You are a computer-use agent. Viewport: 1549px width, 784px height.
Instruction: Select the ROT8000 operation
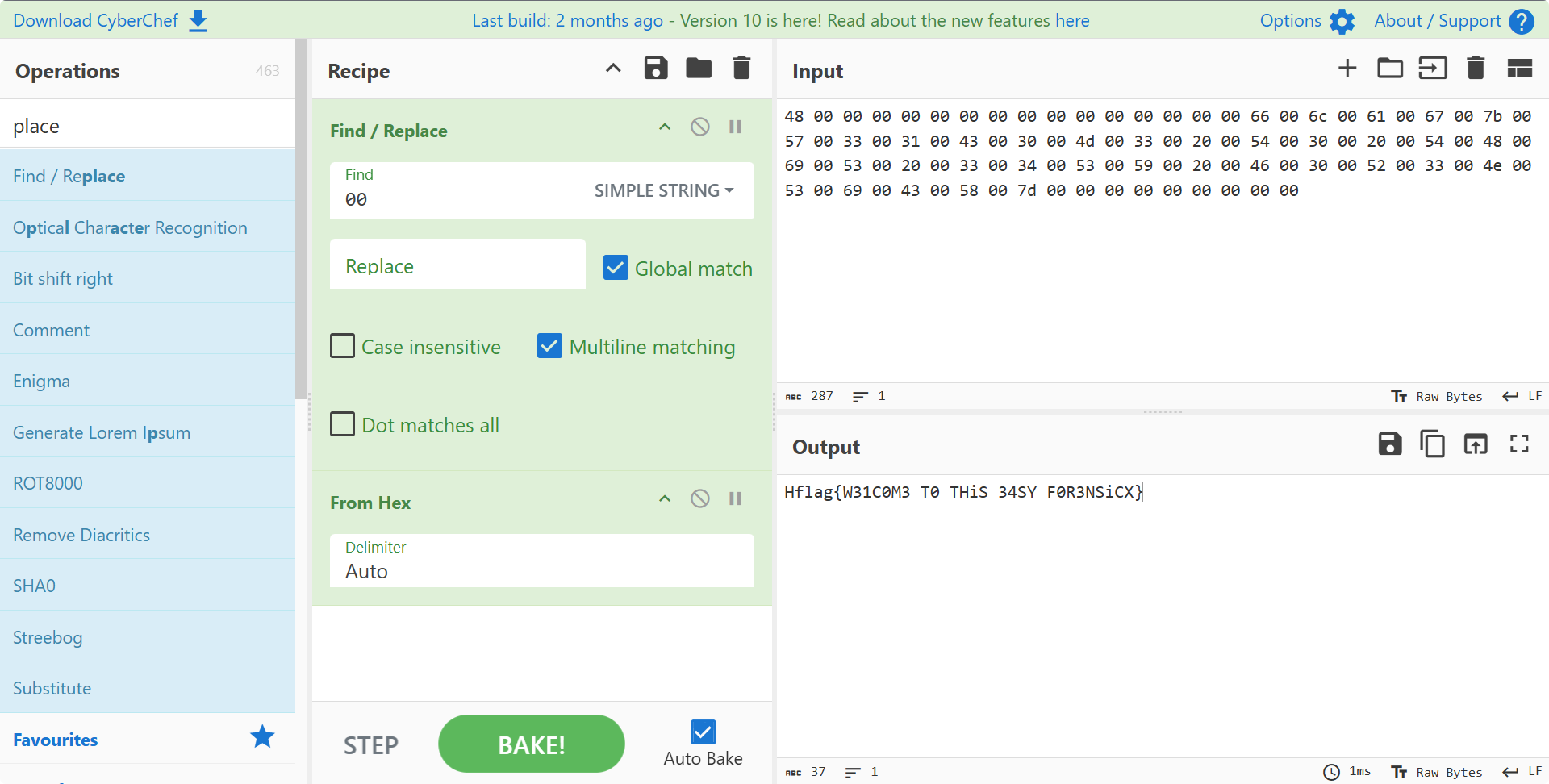pyautogui.click(x=148, y=483)
